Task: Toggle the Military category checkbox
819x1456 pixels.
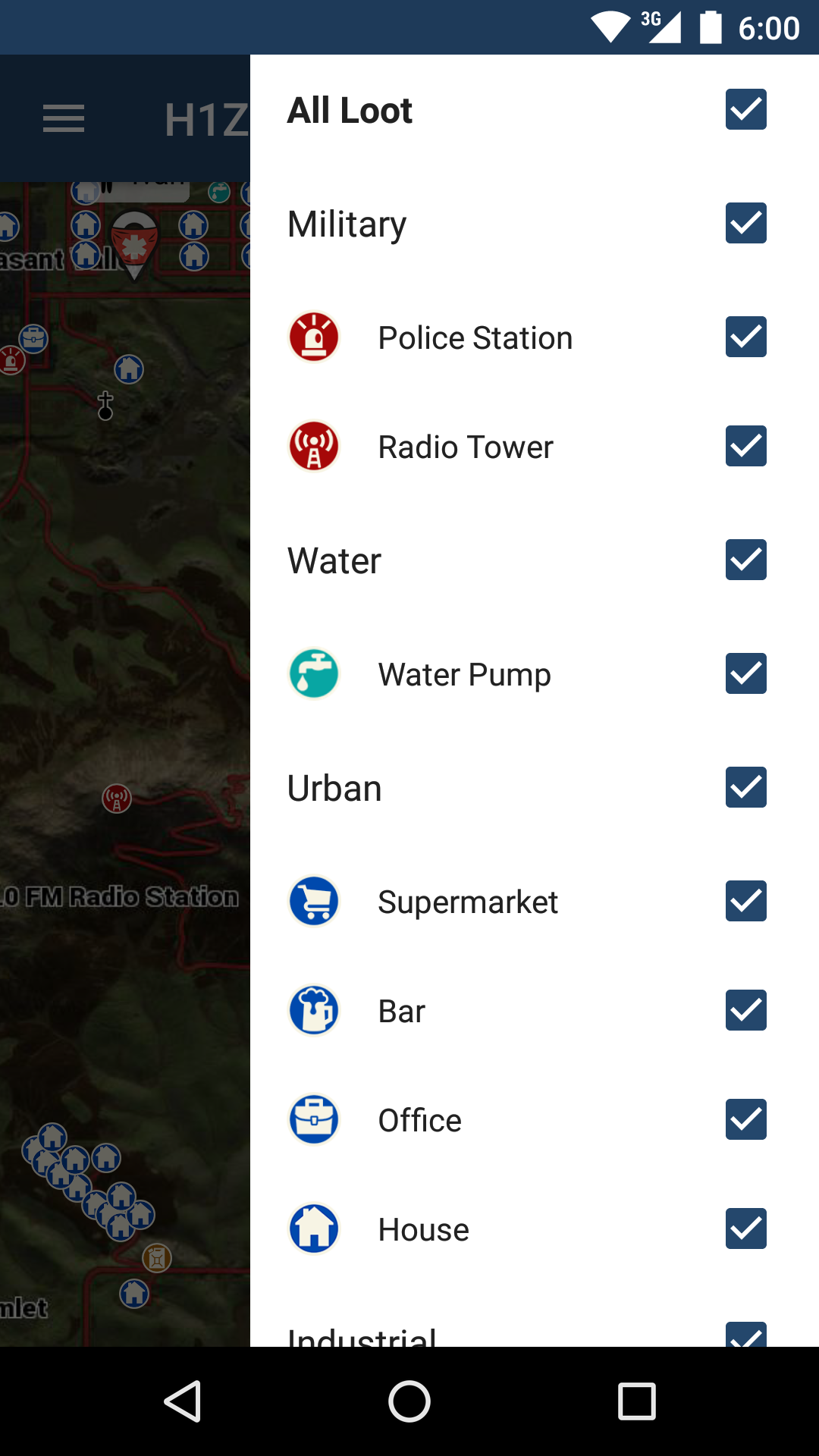Action: pos(746,223)
